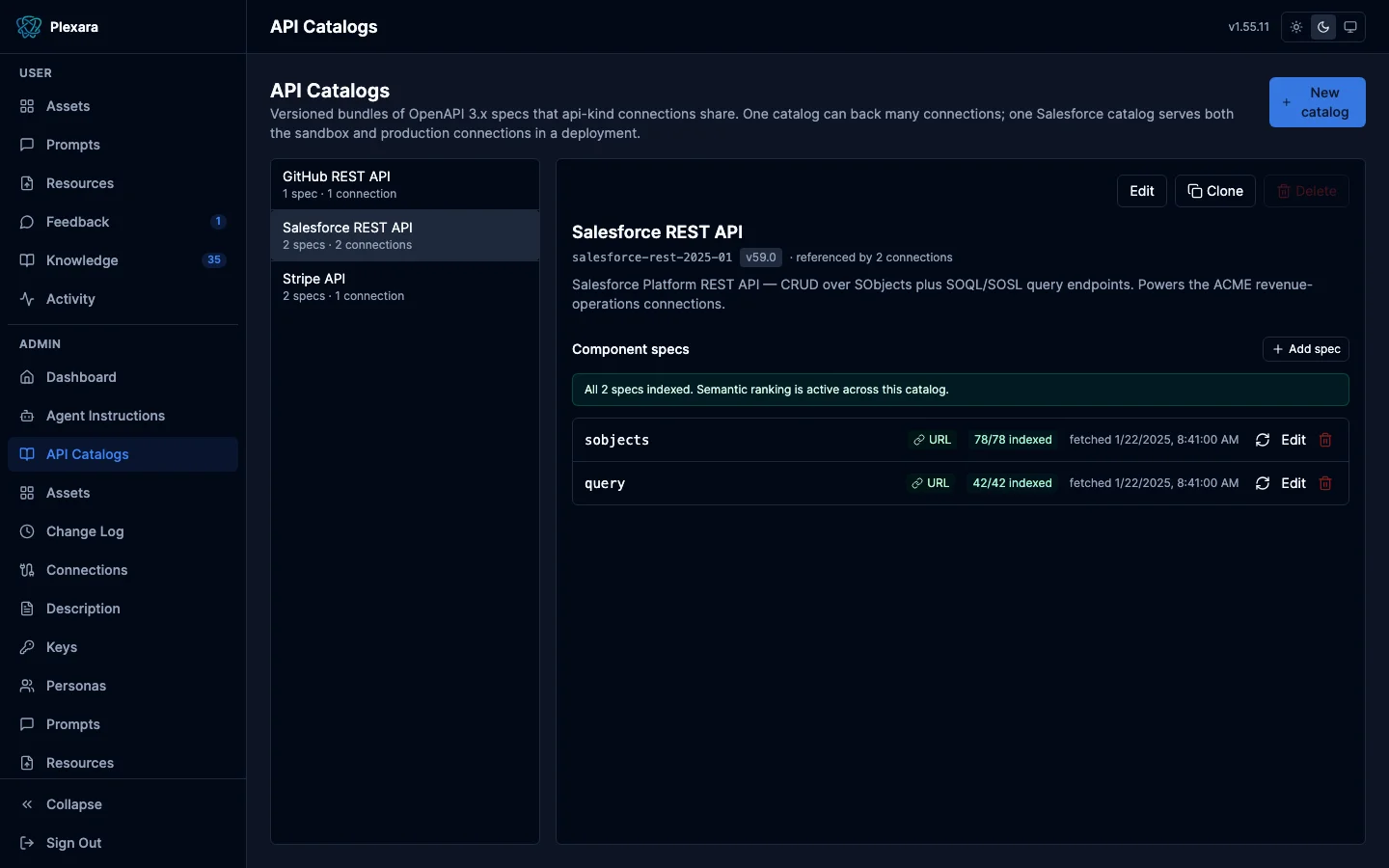
Task: Click the sobjects spec name
Action: (616, 440)
